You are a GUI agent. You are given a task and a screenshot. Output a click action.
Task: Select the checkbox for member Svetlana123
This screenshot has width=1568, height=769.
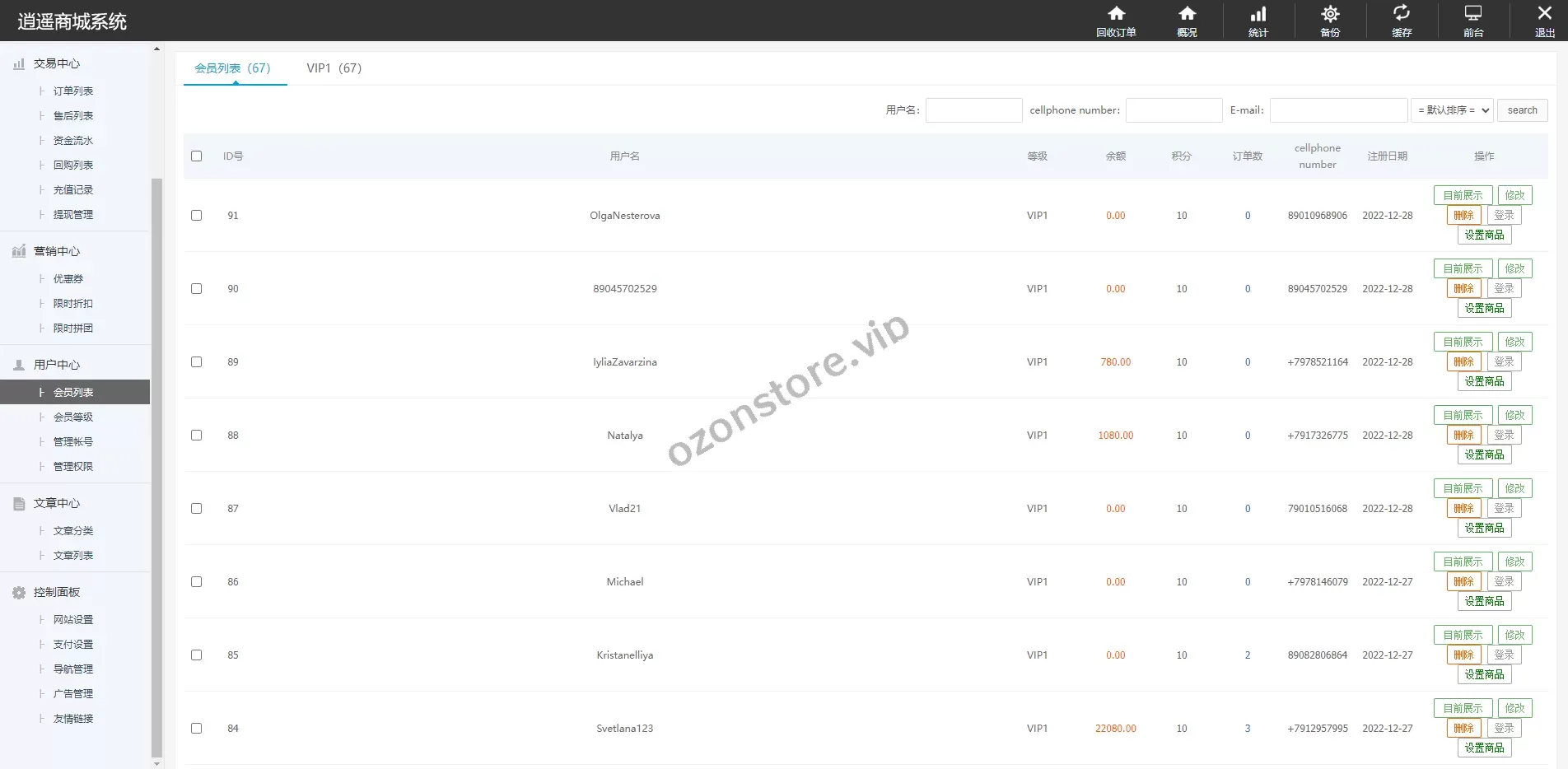tap(196, 729)
